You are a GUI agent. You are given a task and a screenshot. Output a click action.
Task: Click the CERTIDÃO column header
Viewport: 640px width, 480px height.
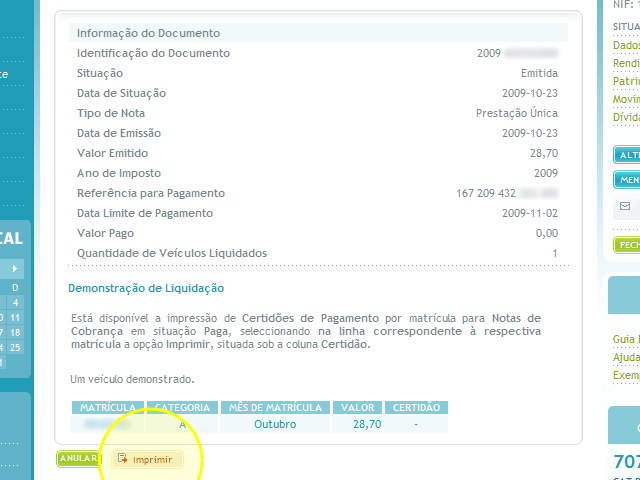(x=416, y=407)
